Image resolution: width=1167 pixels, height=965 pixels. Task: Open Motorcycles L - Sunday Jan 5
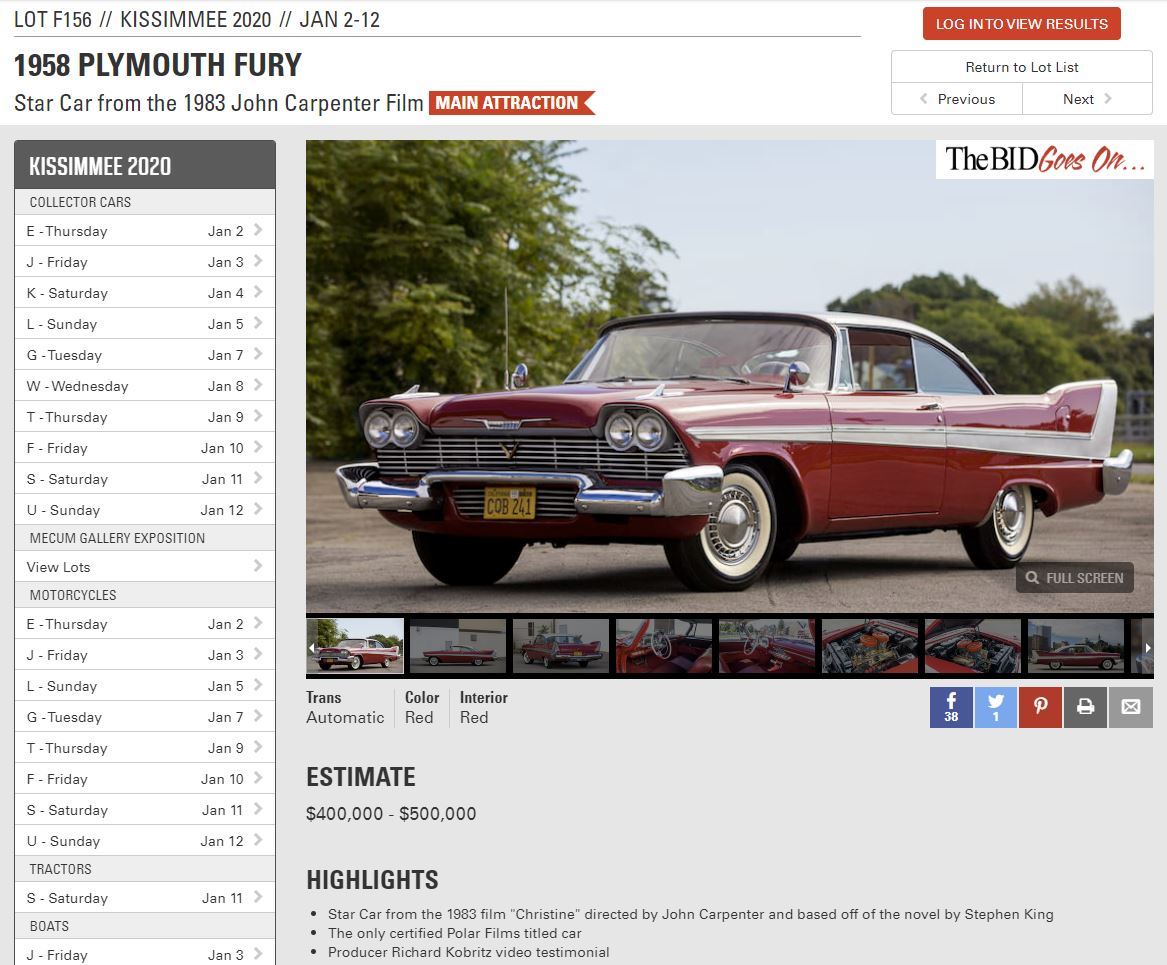pos(145,686)
